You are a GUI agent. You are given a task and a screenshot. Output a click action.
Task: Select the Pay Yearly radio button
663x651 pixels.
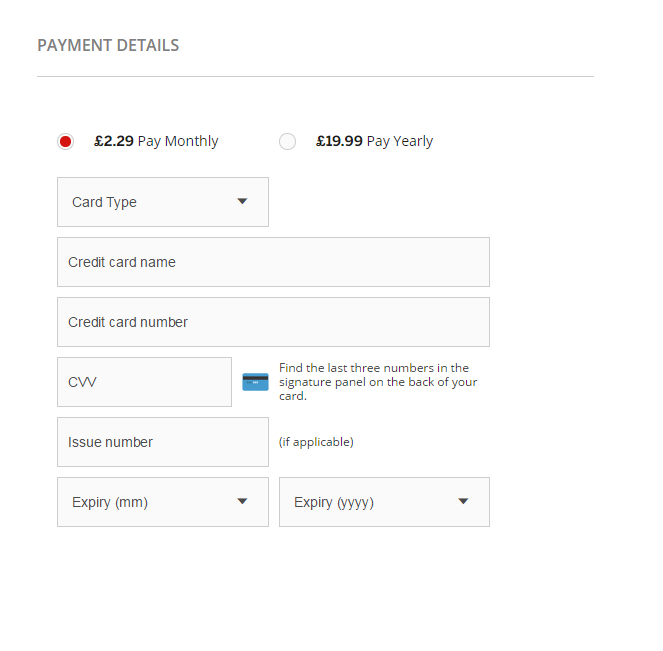[288, 142]
